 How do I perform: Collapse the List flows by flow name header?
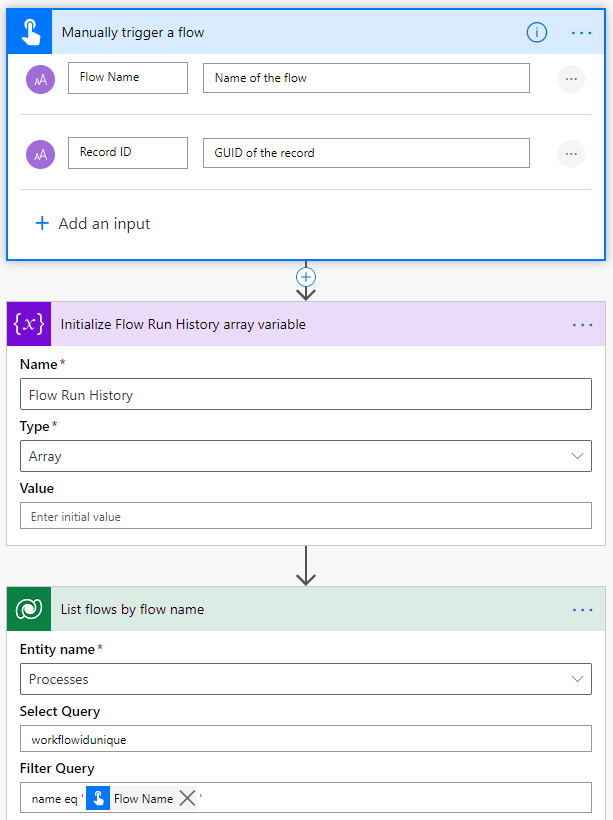pos(300,609)
